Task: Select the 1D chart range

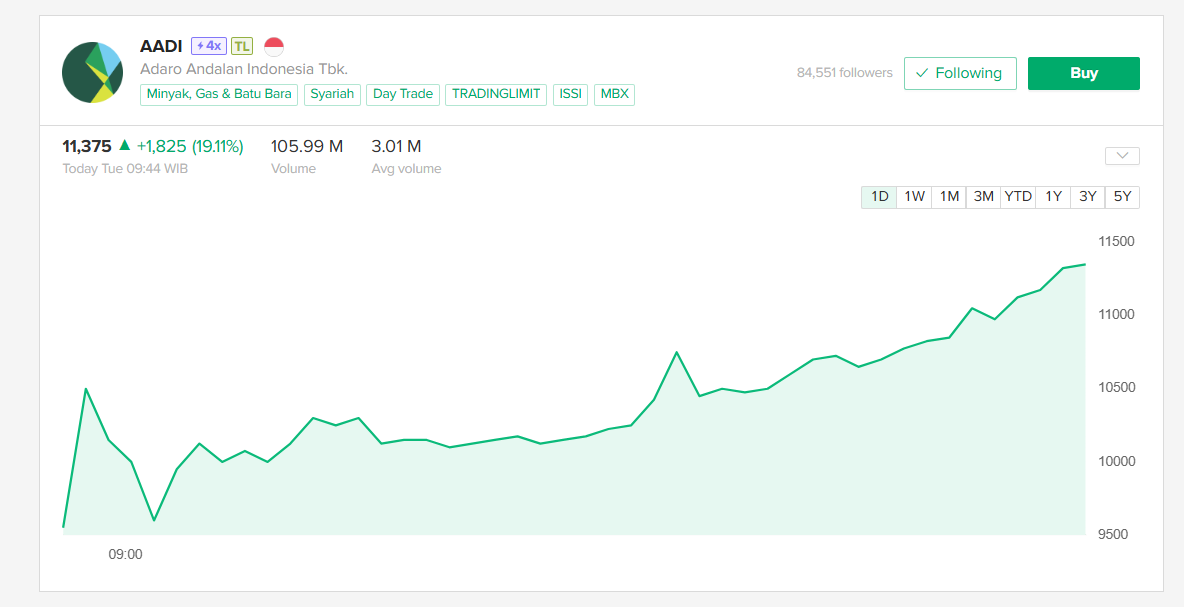Action: (880, 197)
